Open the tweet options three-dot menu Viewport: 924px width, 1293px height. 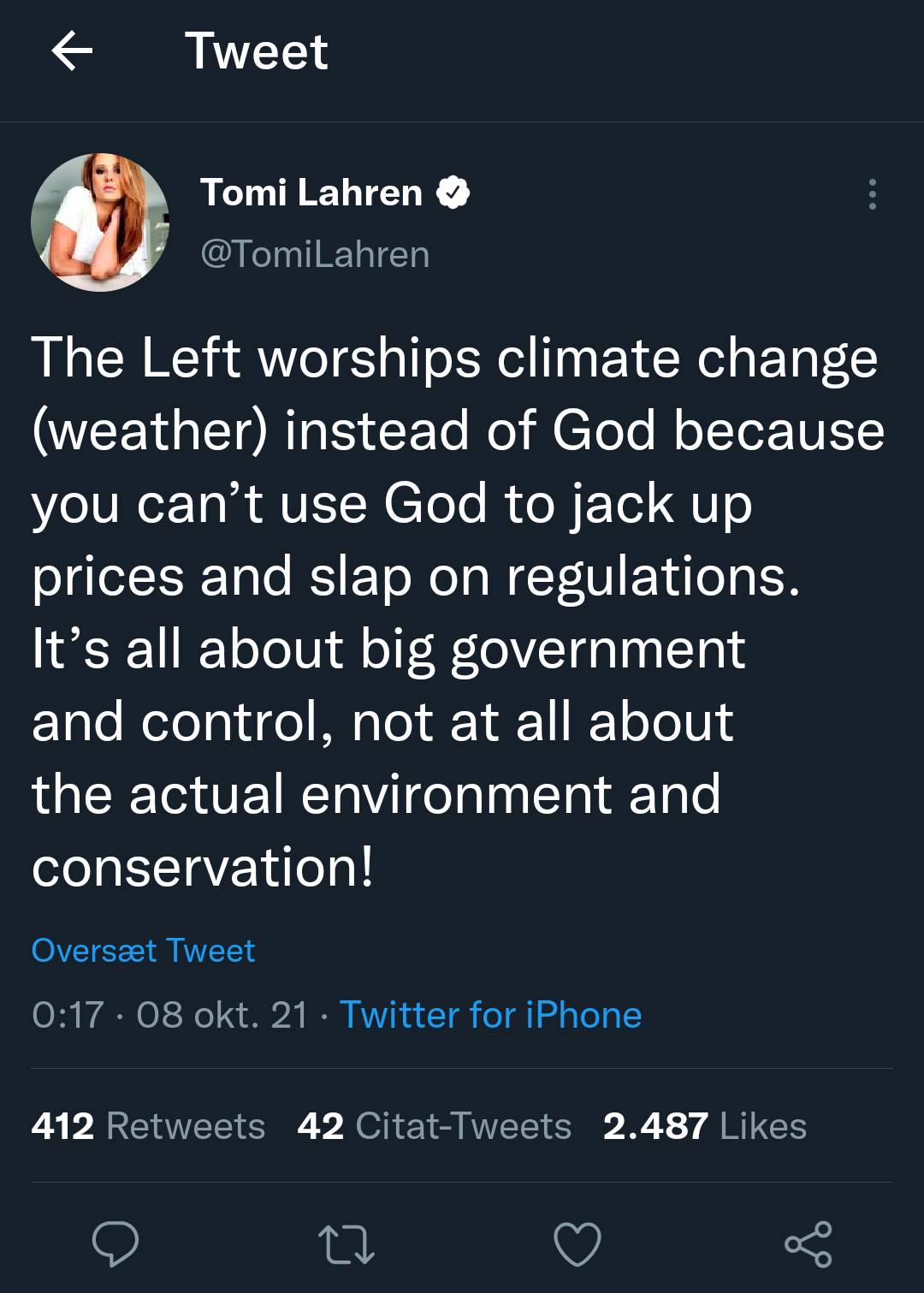(x=873, y=199)
